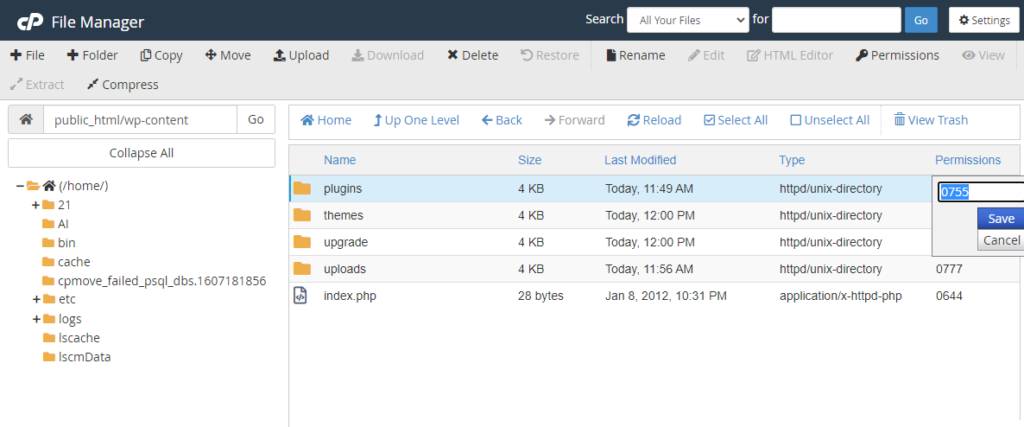This screenshot has height=427, width=1024.
Task: Collapse the (/home/) tree root
Action: click(20, 185)
